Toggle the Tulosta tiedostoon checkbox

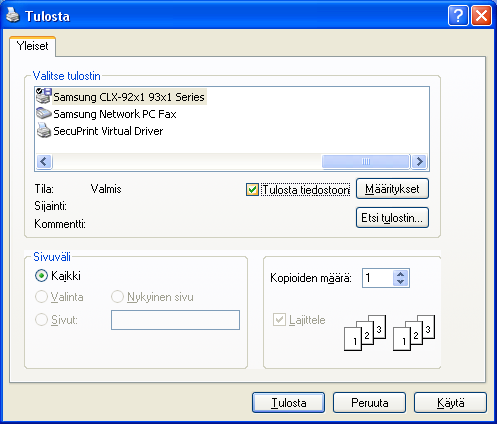click(x=252, y=190)
